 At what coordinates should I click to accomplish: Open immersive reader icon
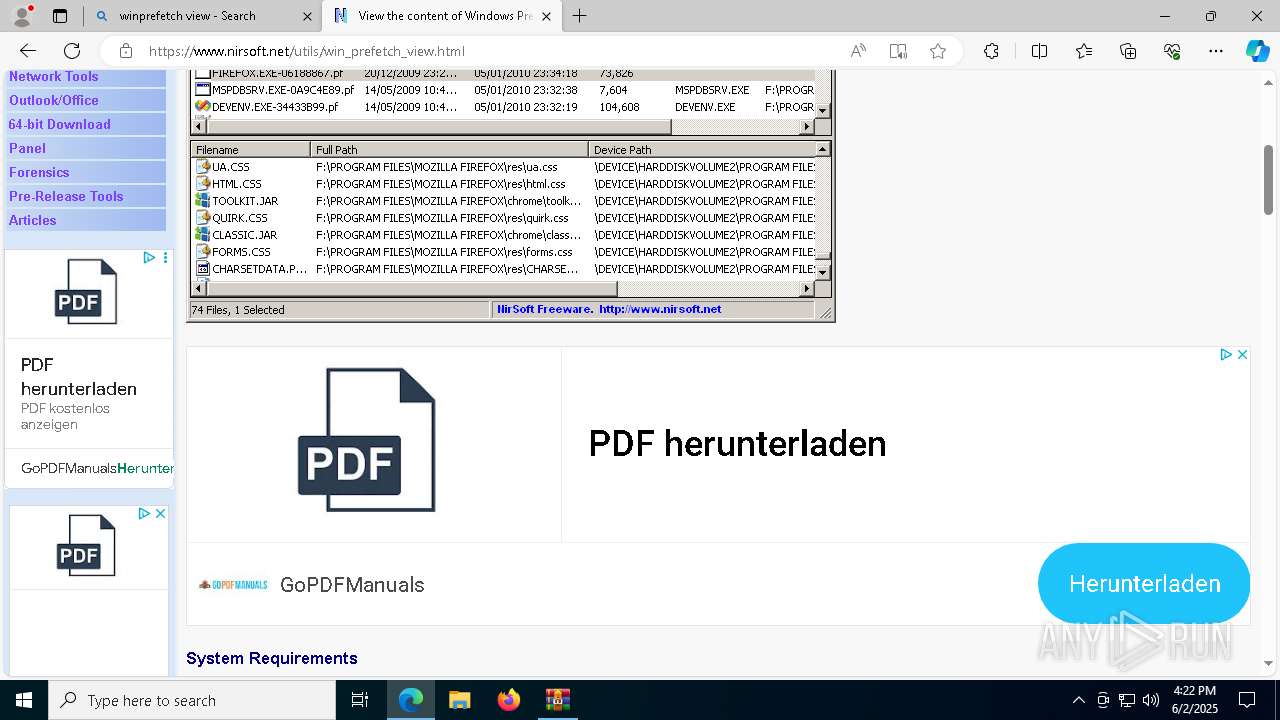click(898, 51)
